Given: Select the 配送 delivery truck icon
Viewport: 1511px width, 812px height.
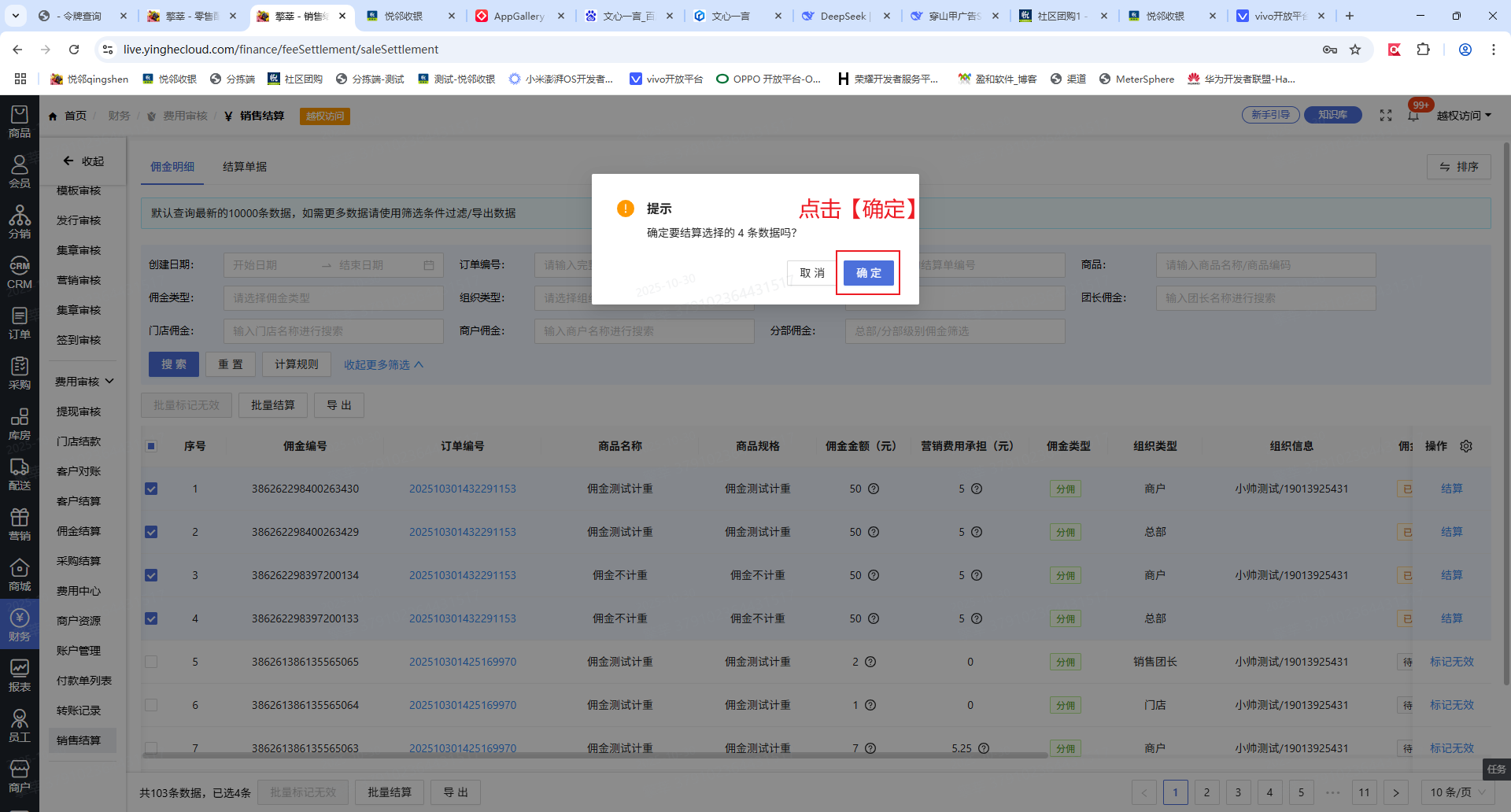Looking at the screenshot, I should [20, 474].
